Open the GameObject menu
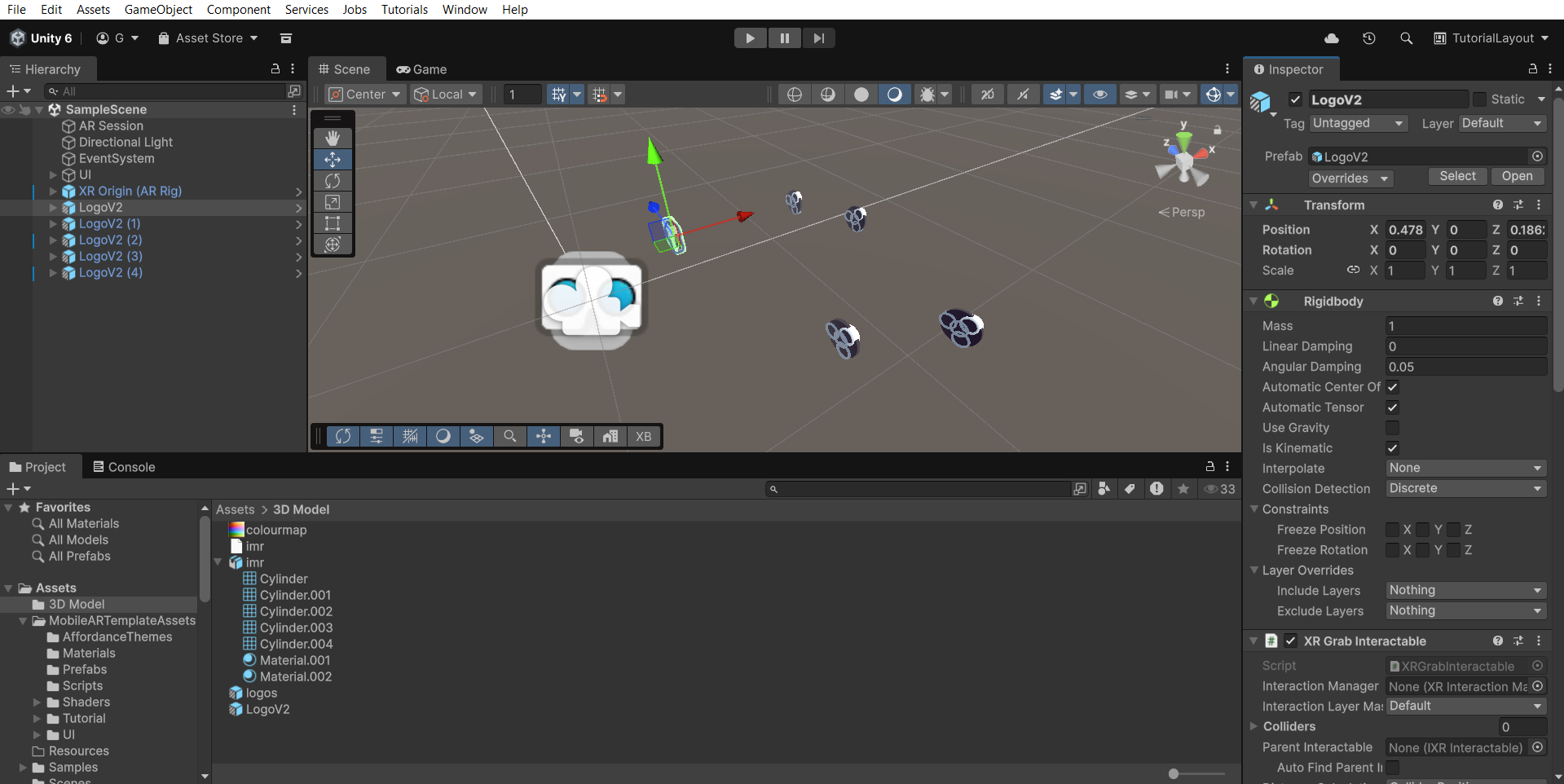 click(x=158, y=10)
